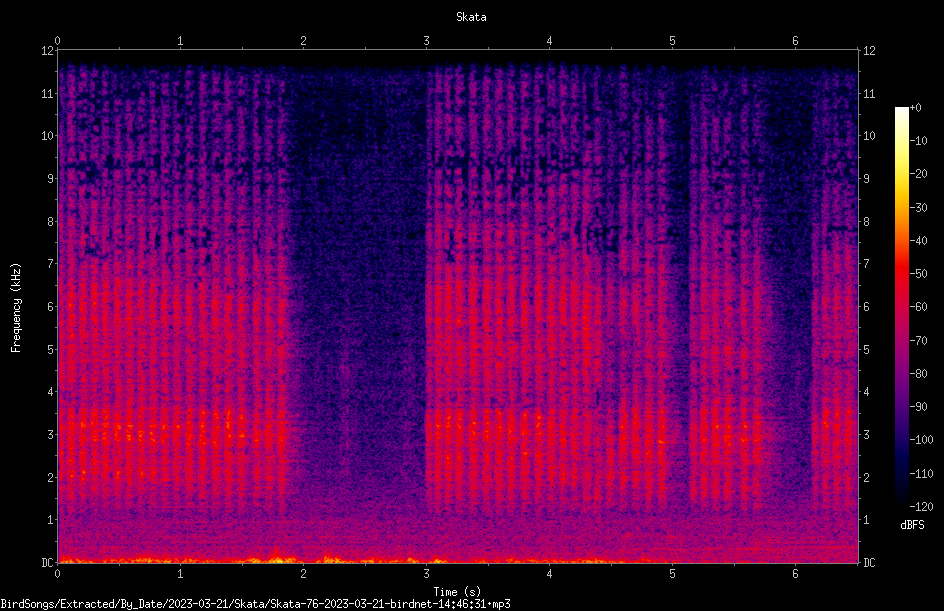Click the -50 label on color scale

(919, 273)
